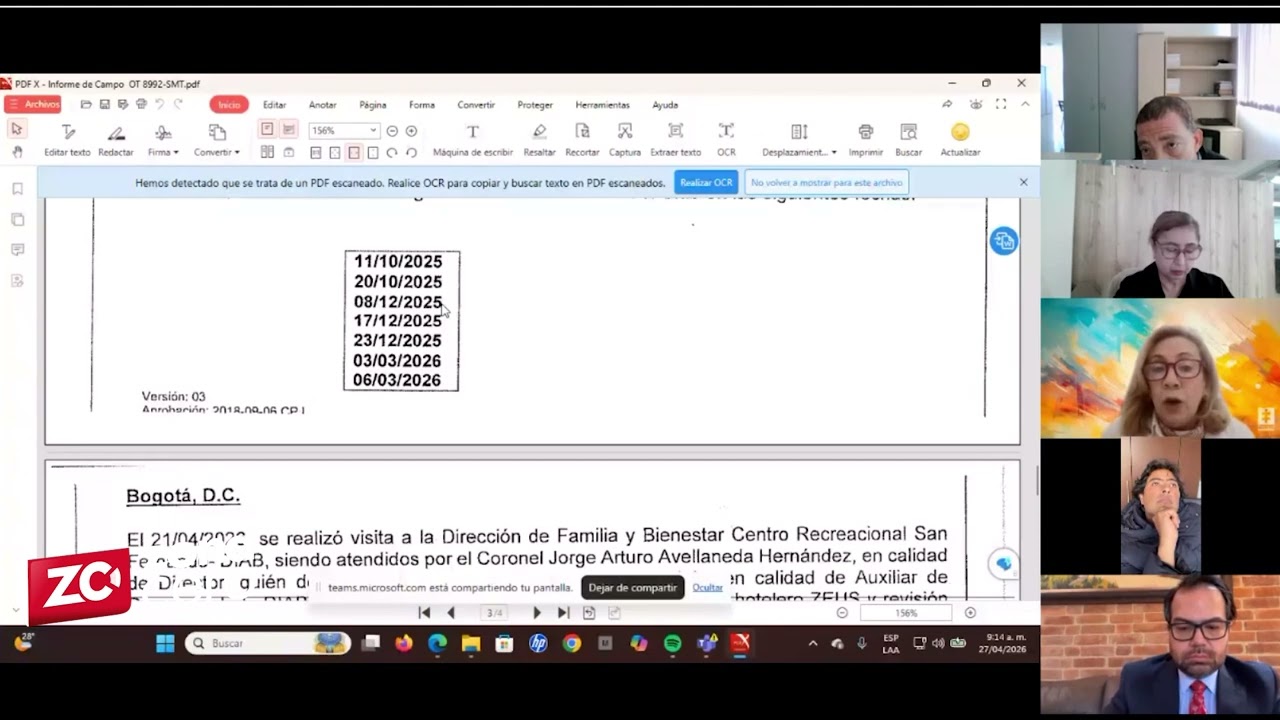Screen dimensions: 1280x720
Task: Toggle single page view mode
Action: point(267,130)
